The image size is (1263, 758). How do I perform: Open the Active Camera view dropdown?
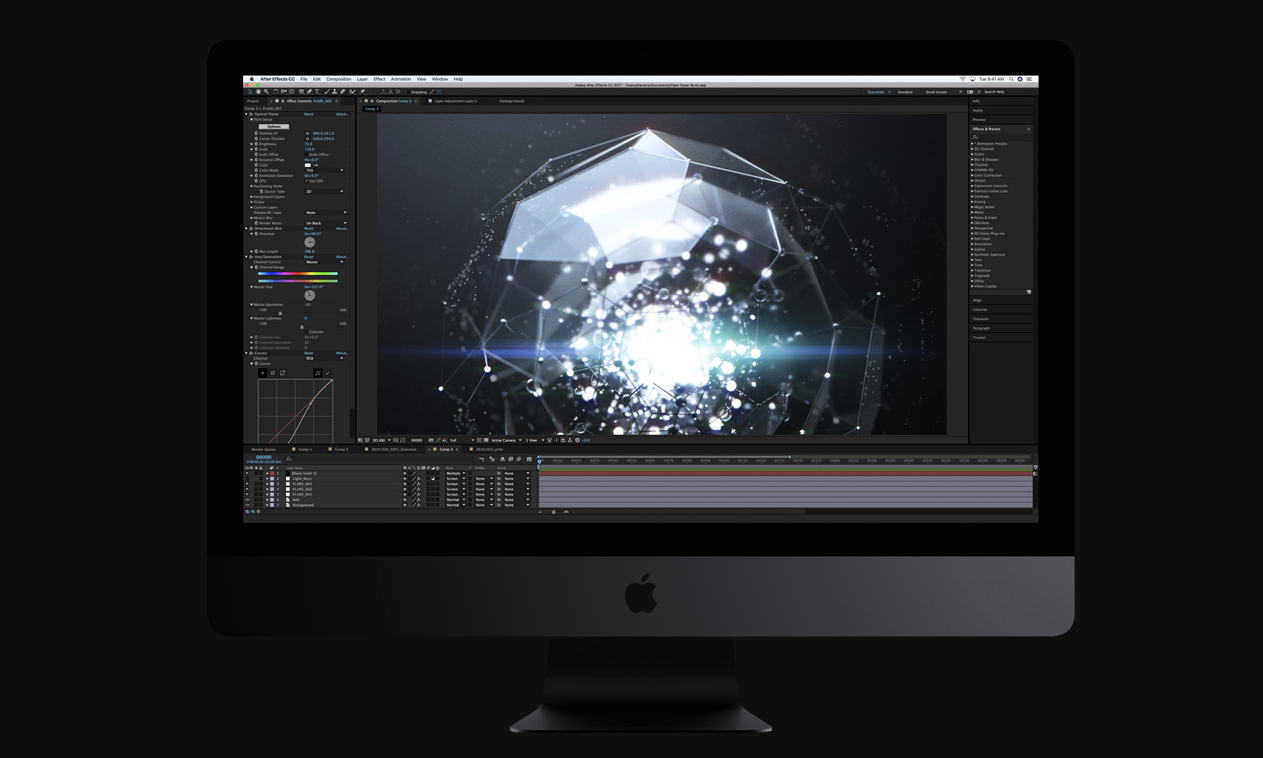click(506, 440)
